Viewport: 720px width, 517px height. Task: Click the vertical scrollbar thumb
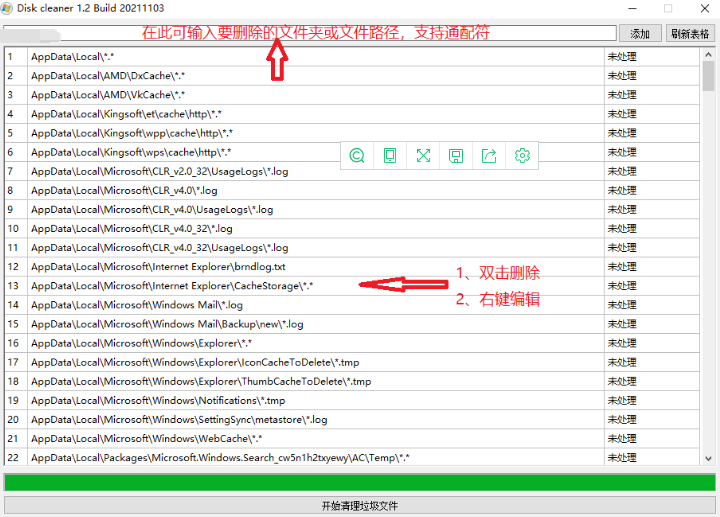[x=708, y=76]
